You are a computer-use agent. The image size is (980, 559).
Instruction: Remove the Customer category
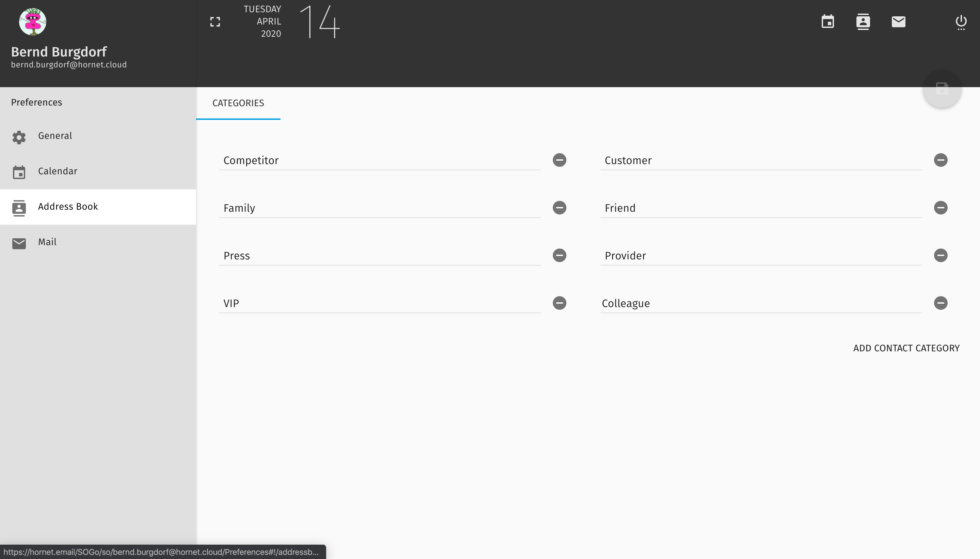[941, 160]
